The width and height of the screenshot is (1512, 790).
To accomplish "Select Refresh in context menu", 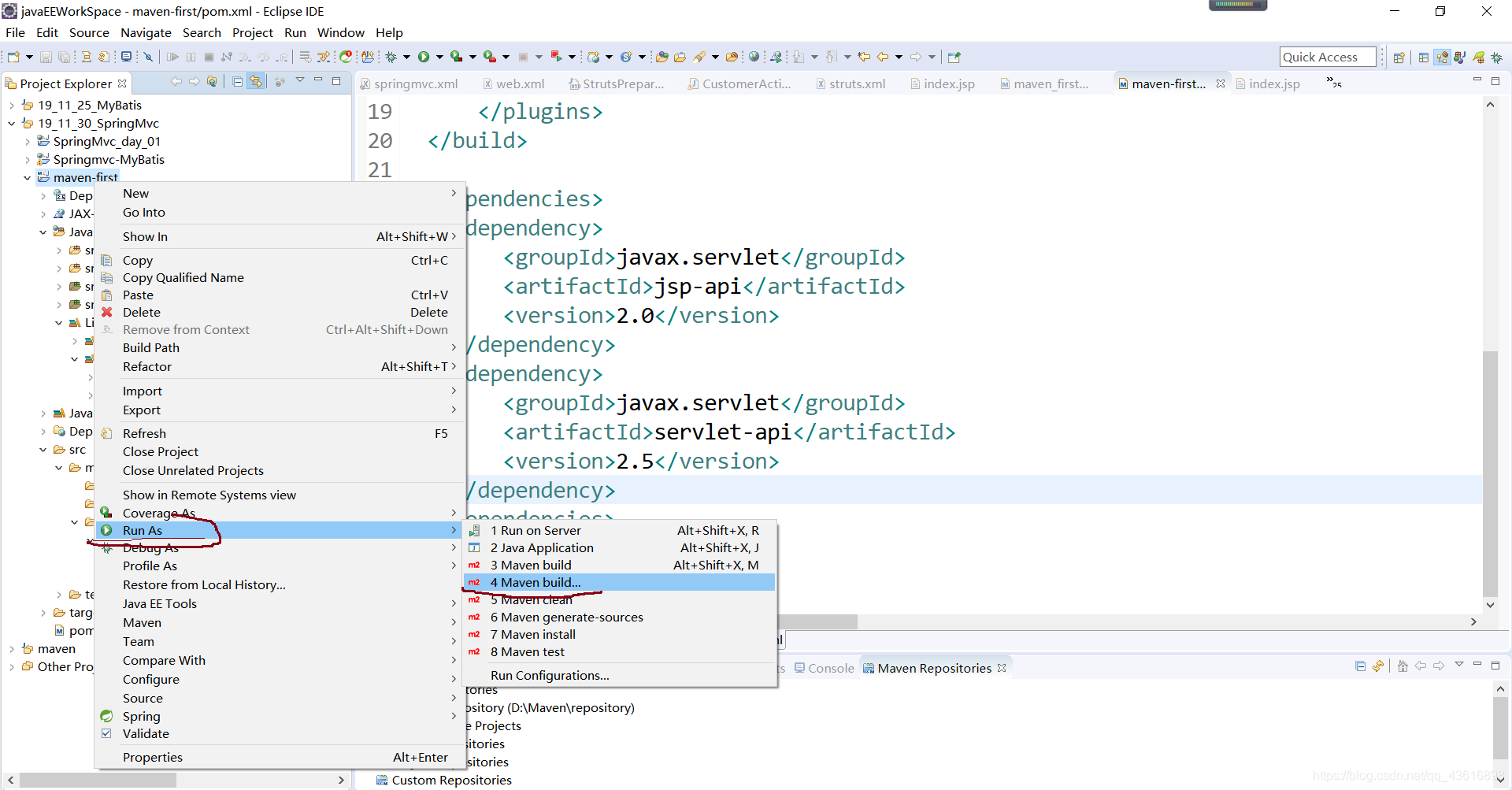I will [x=280, y=433].
